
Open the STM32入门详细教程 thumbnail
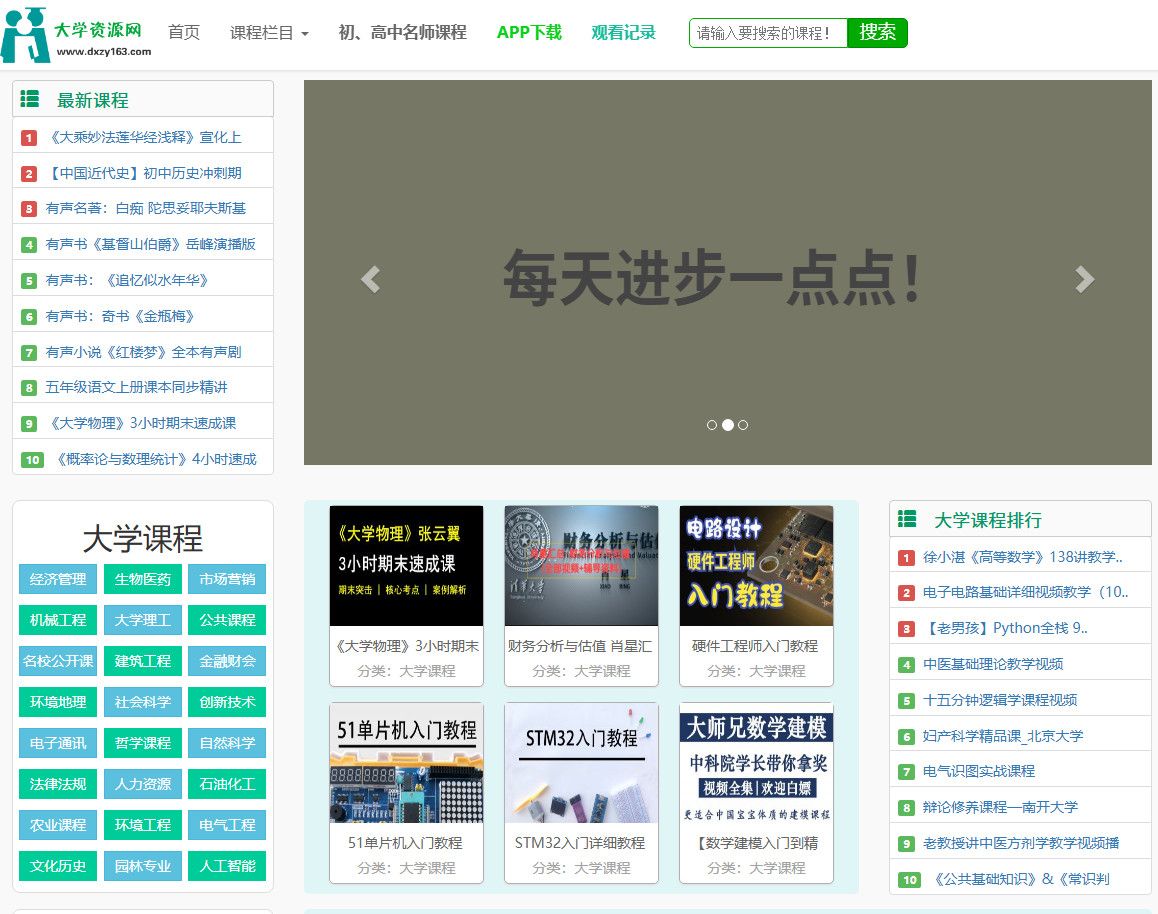pyautogui.click(x=581, y=763)
